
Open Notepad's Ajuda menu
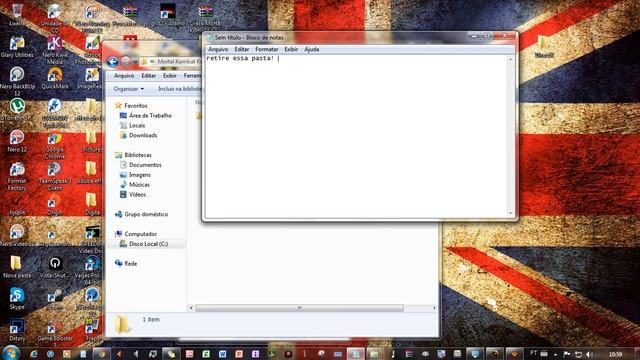(x=311, y=49)
